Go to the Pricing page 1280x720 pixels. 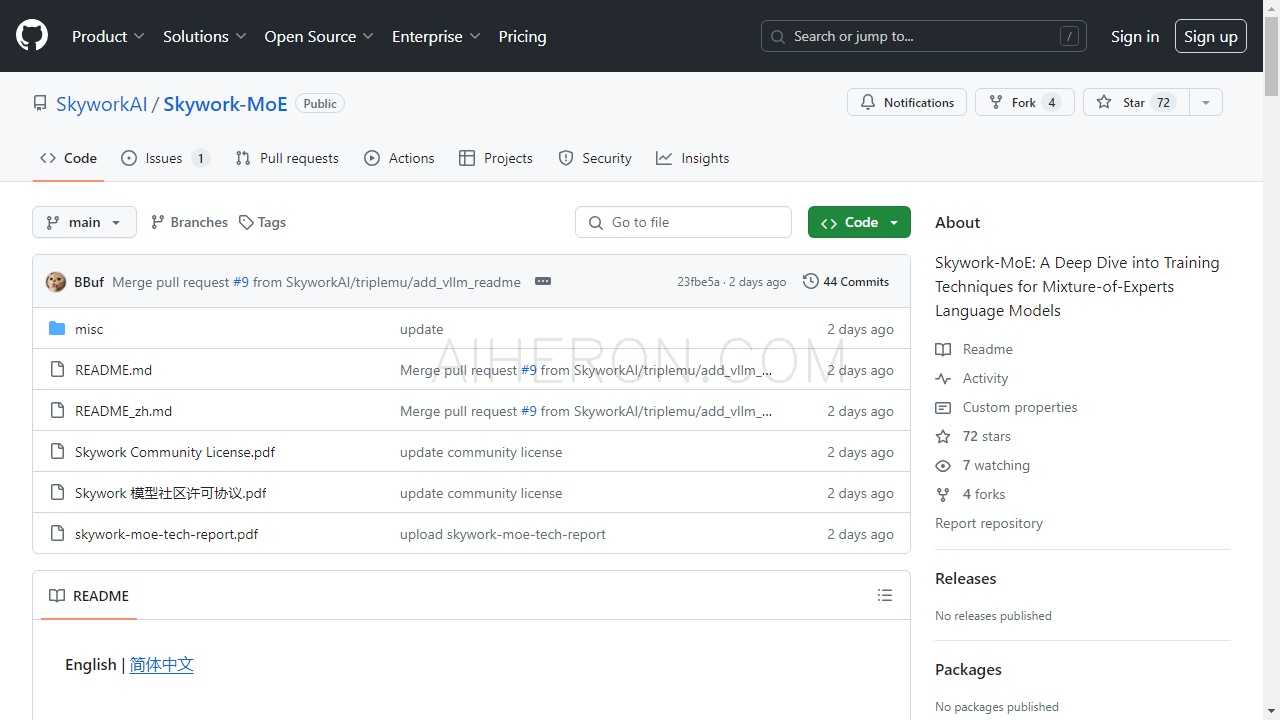[x=522, y=36]
